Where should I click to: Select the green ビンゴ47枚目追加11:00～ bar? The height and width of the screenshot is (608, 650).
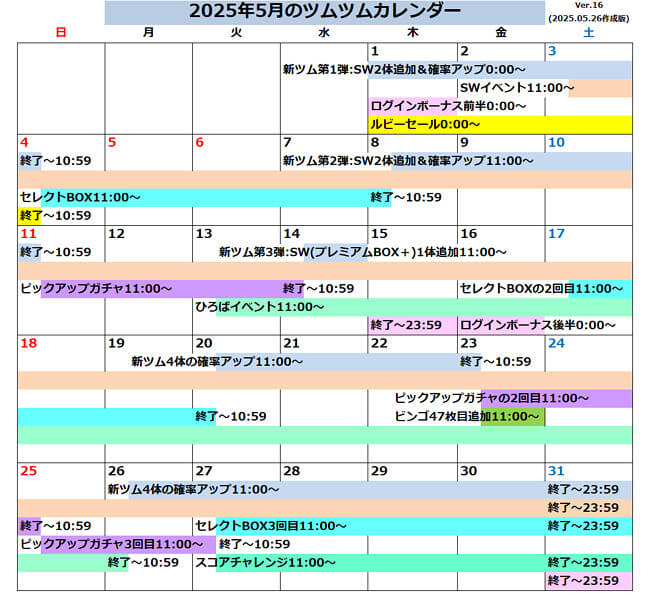pos(468,416)
